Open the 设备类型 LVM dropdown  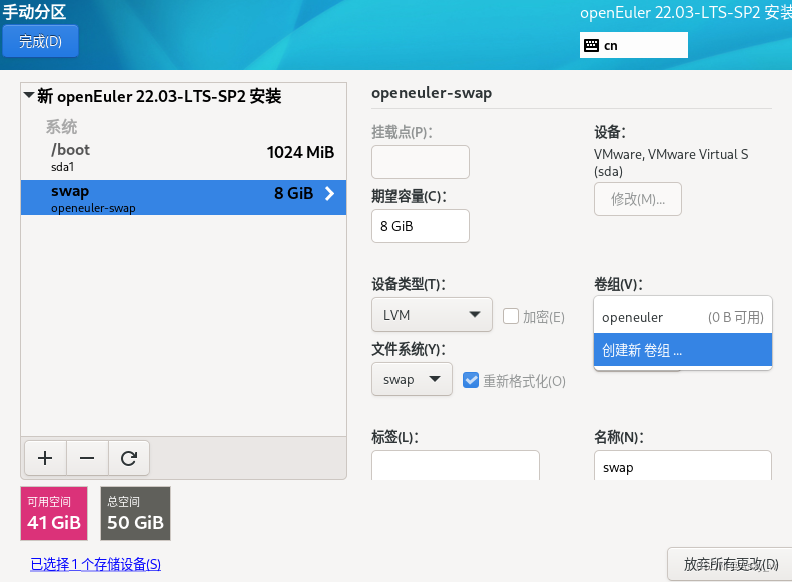pos(432,315)
